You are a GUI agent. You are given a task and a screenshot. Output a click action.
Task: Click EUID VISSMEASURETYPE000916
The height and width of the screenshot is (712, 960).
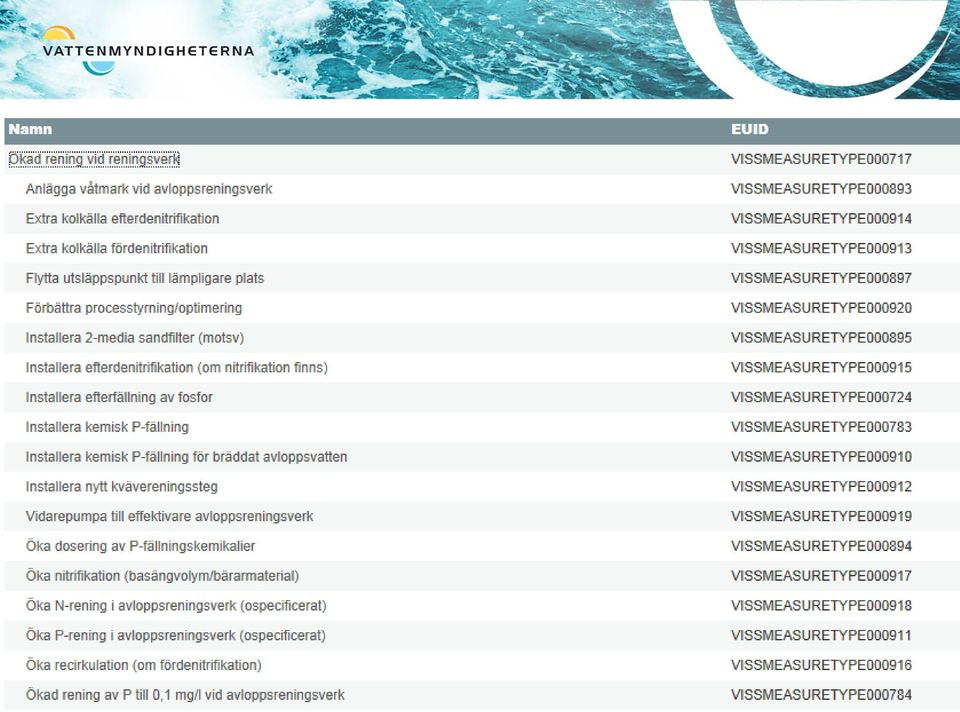(x=821, y=665)
